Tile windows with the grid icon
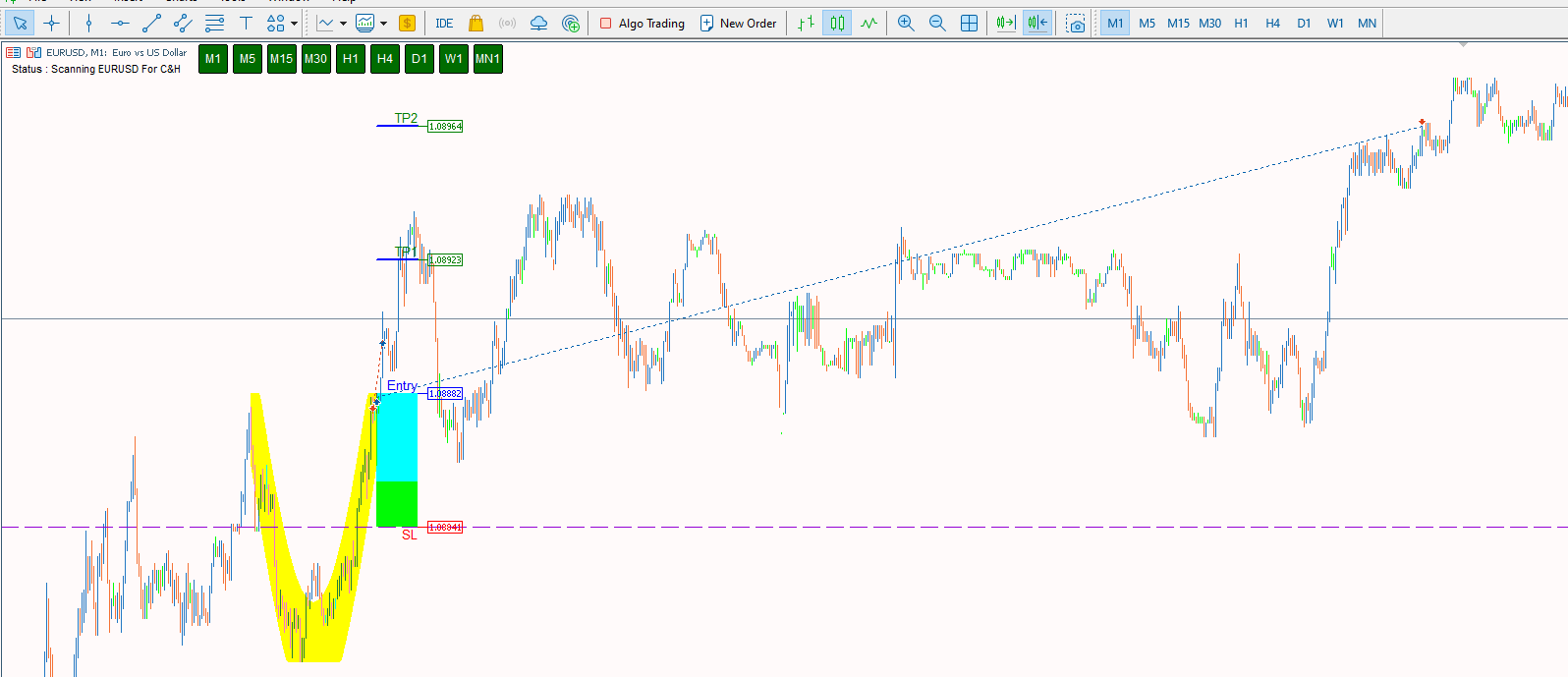This screenshot has width=1568, height=677. [x=969, y=23]
